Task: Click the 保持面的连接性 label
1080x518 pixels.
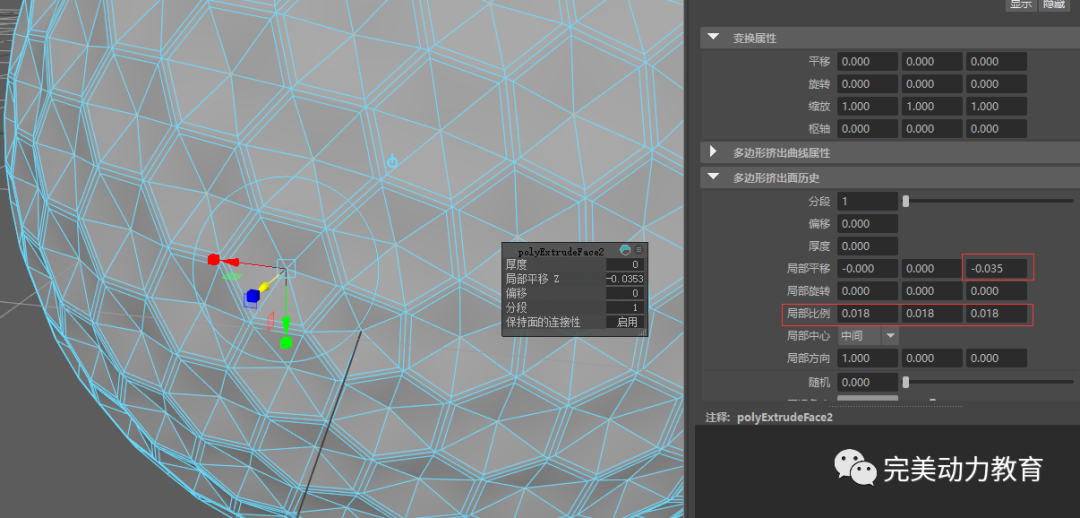Action: click(x=543, y=322)
